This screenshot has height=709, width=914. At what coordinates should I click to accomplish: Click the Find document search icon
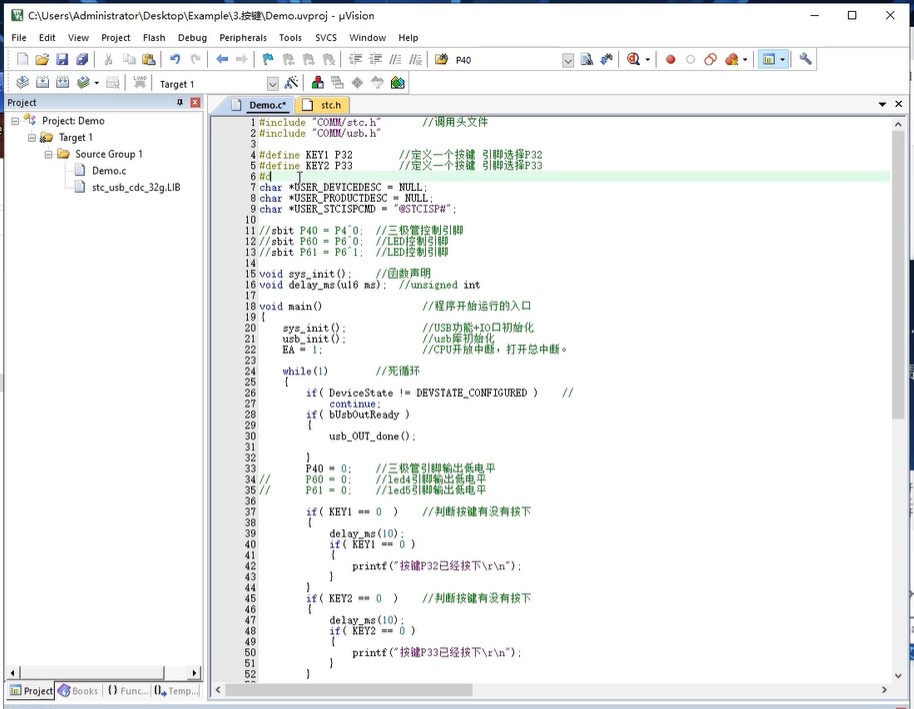pos(587,59)
